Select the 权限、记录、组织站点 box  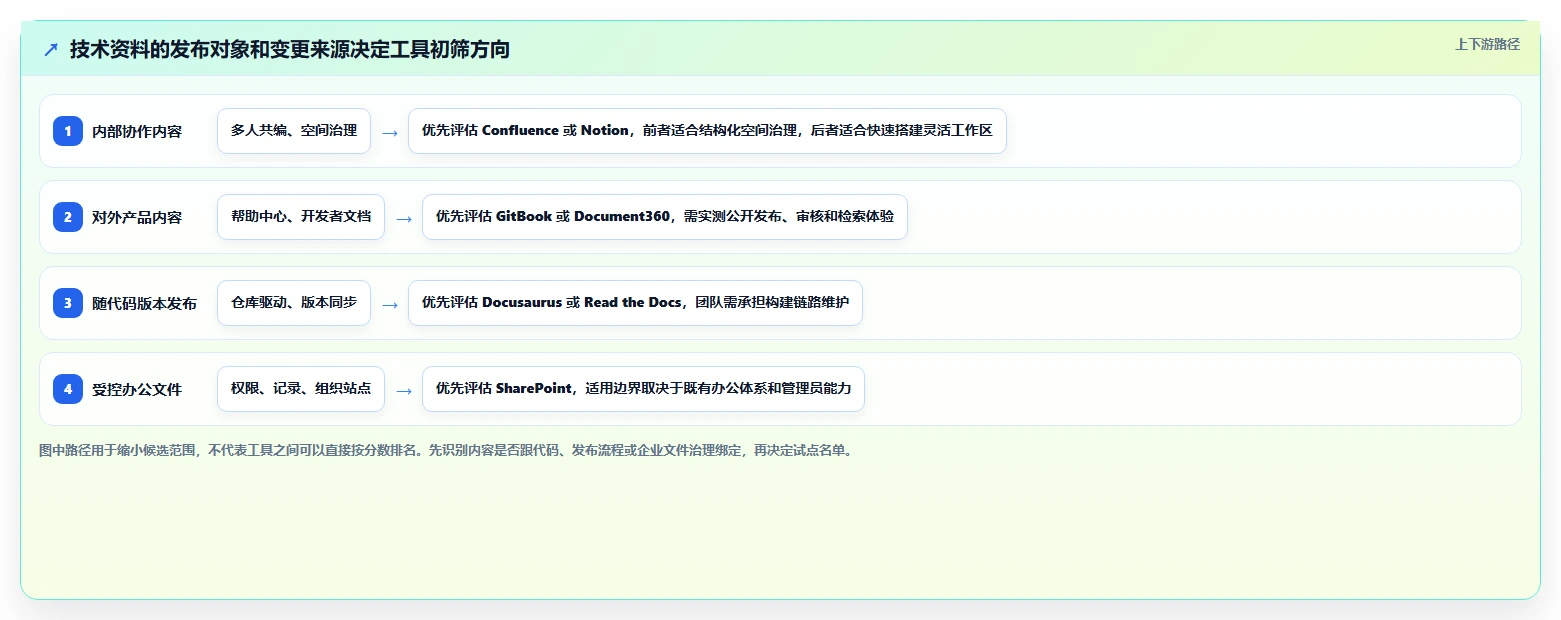(x=301, y=389)
